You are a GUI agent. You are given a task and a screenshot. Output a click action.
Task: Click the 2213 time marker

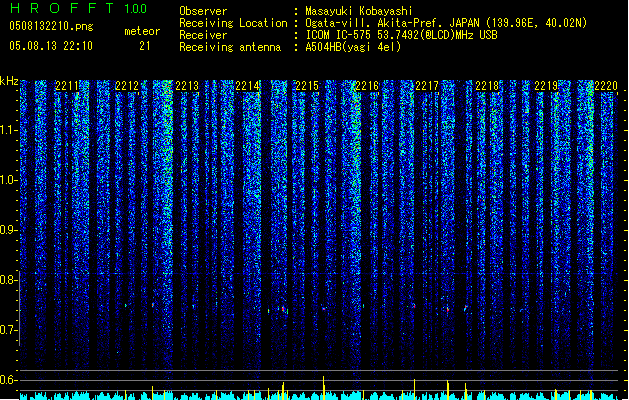[x=187, y=86]
